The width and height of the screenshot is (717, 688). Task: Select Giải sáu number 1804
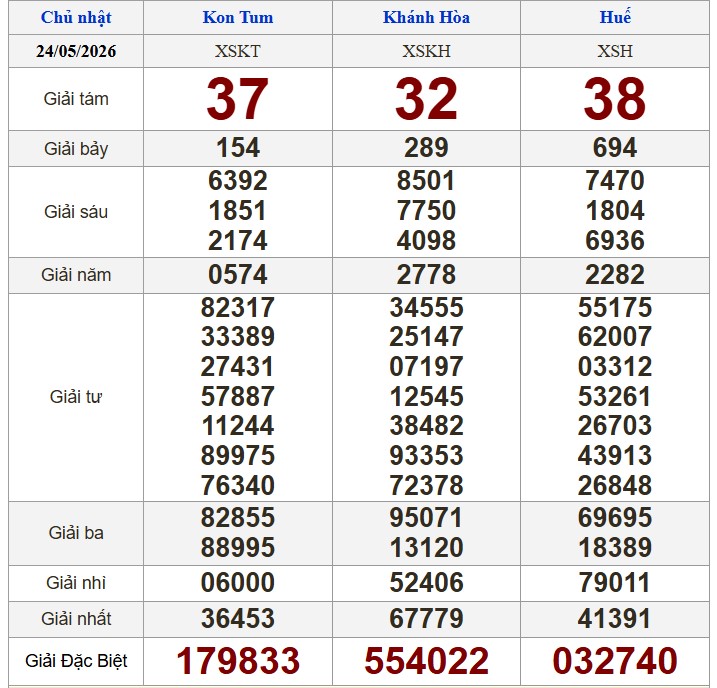pos(615,211)
